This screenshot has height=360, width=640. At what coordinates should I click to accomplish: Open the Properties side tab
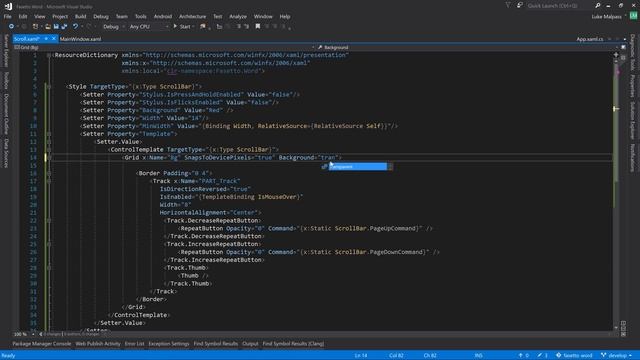(633, 86)
